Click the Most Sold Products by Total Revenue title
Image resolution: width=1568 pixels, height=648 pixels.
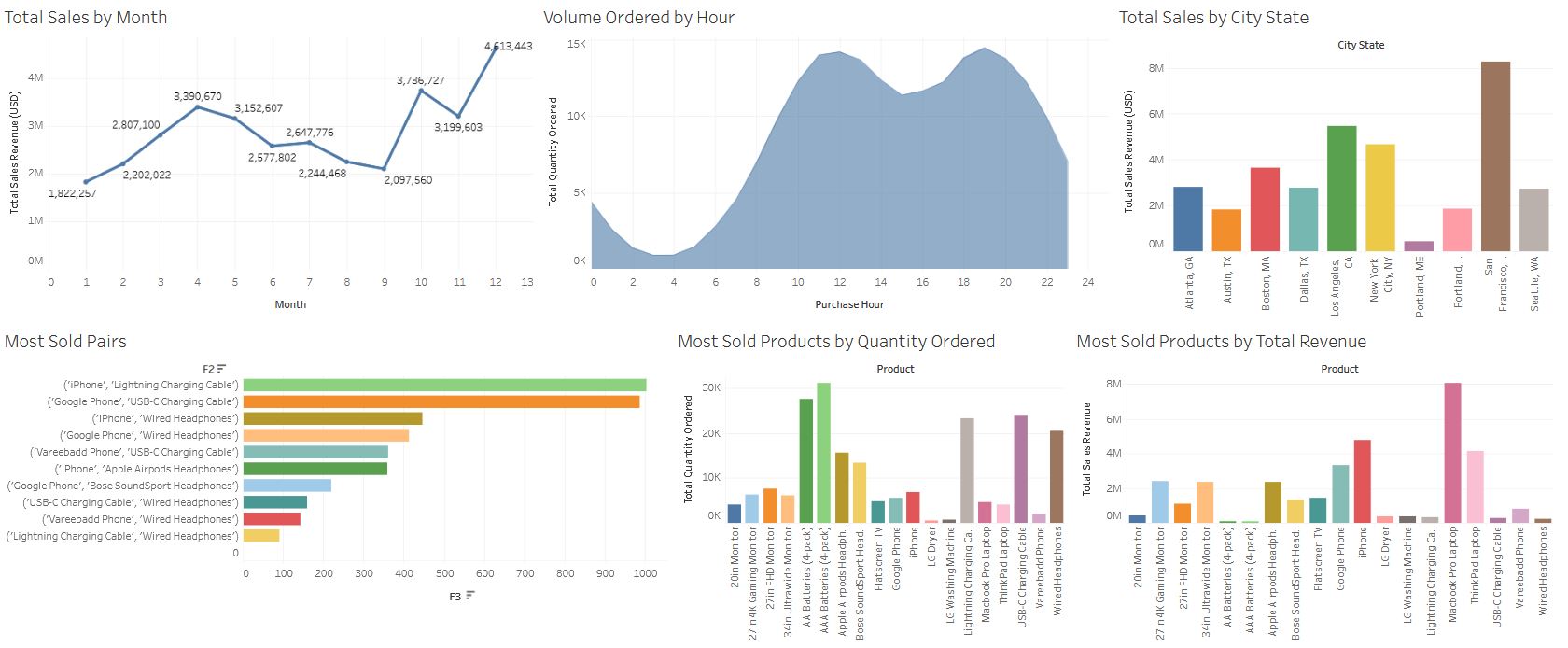(1221, 342)
